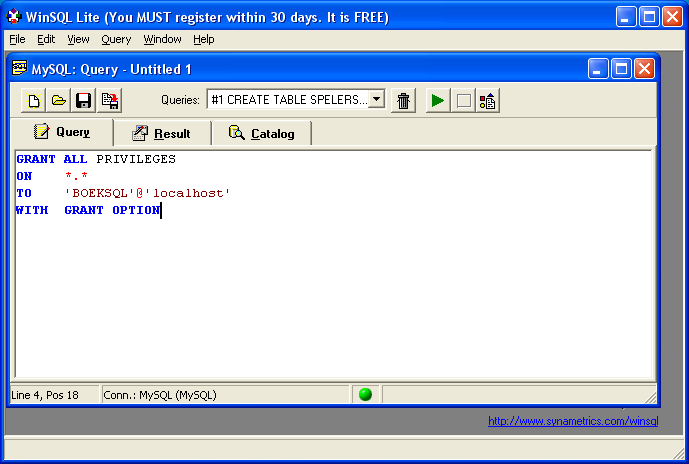The height and width of the screenshot is (464, 689).
Task: Open the Help menu
Action: pos(203,40)
